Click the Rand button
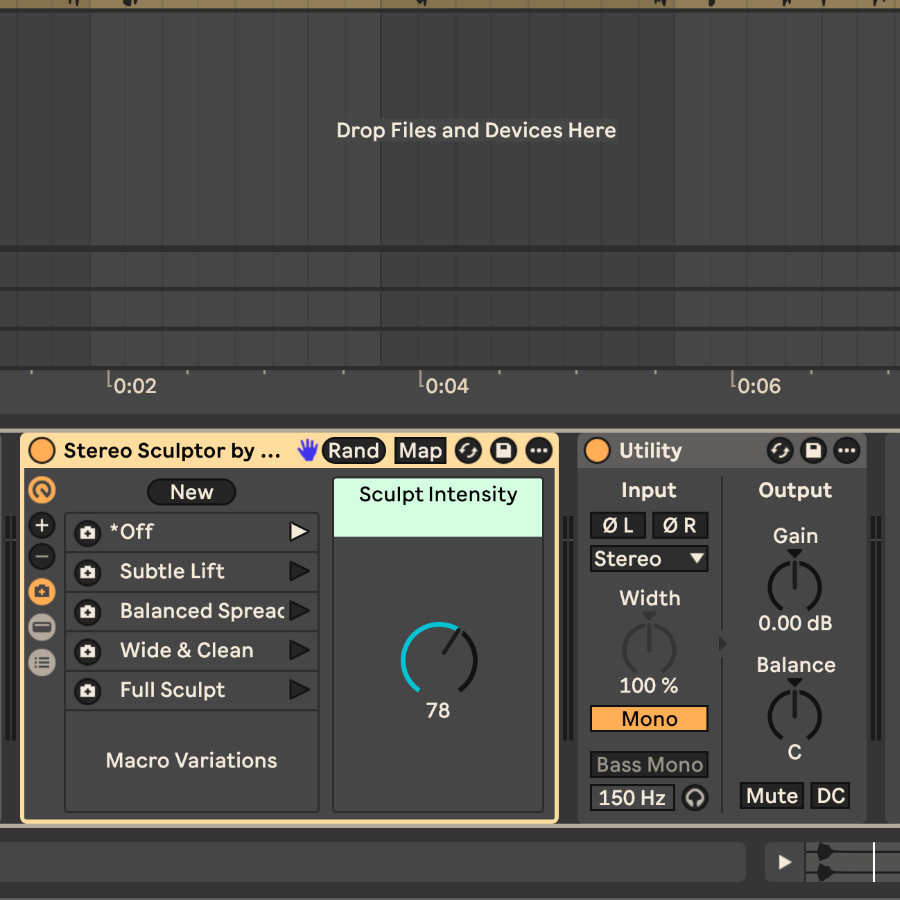This screenshot has width=900, height=900. (354, 451)
